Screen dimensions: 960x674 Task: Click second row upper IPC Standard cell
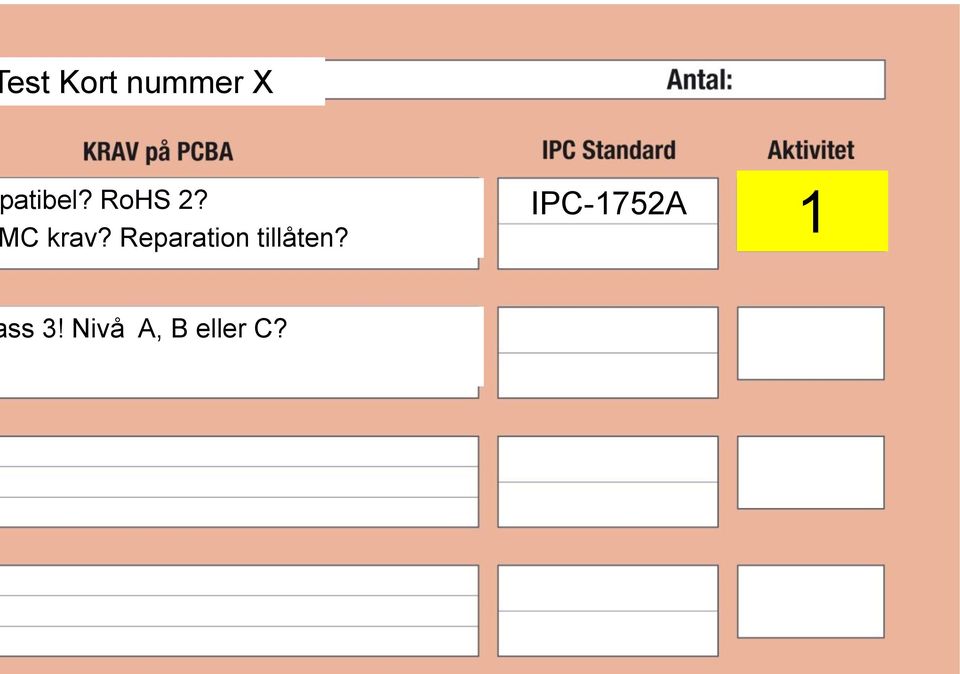point(607,330)
